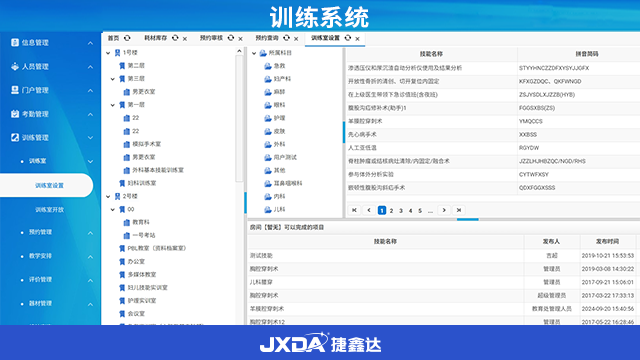Click the 麻醉 subject icon
Image resolution: width=640 pixels, height=360 pixels.
coord(268,92)
